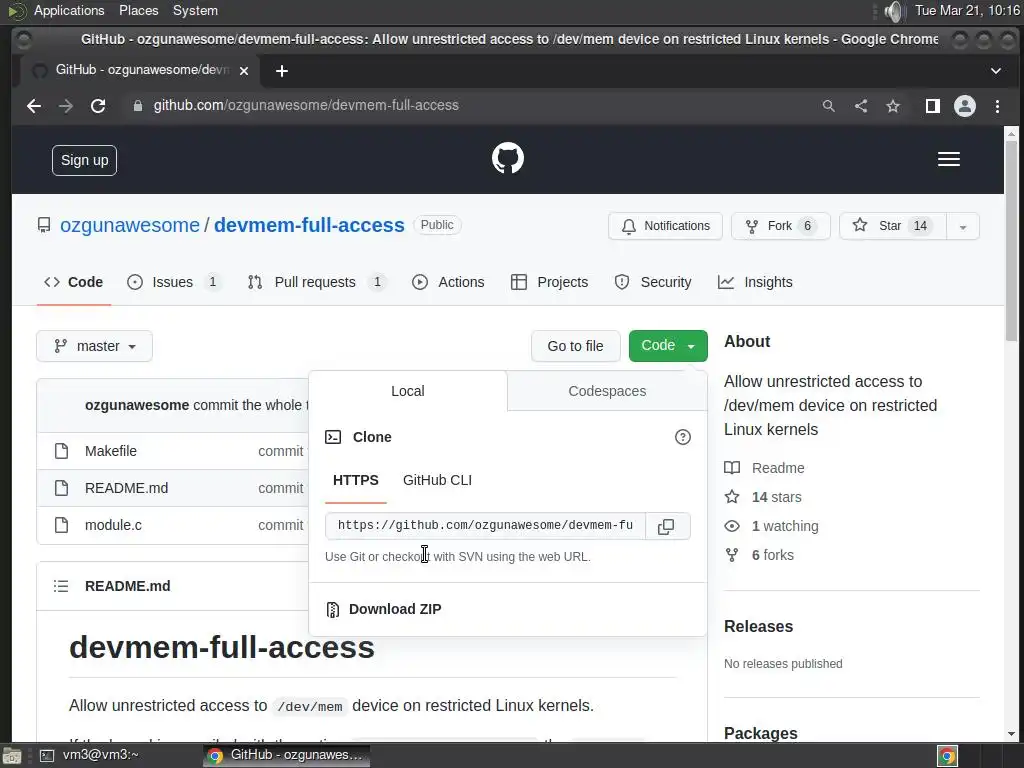Select the Local tab
This screenshot has height=768, width=1024.
408,391
